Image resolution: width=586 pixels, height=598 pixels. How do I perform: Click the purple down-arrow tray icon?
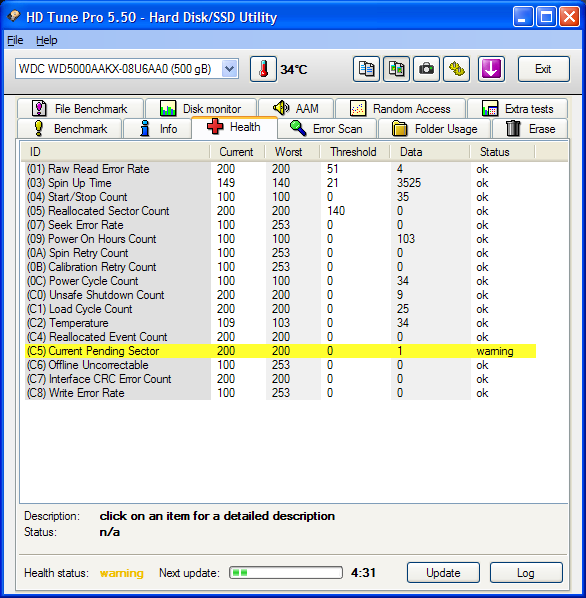point(491,69)
